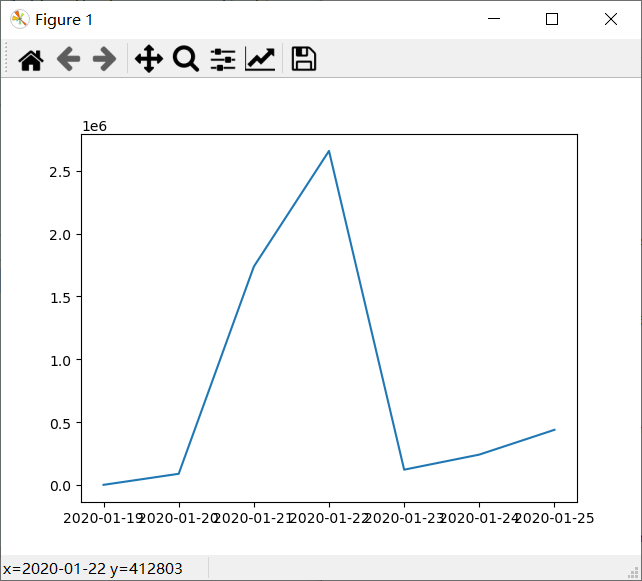Click the 2020-01-19 x-axis tick label

coord(103,518)
